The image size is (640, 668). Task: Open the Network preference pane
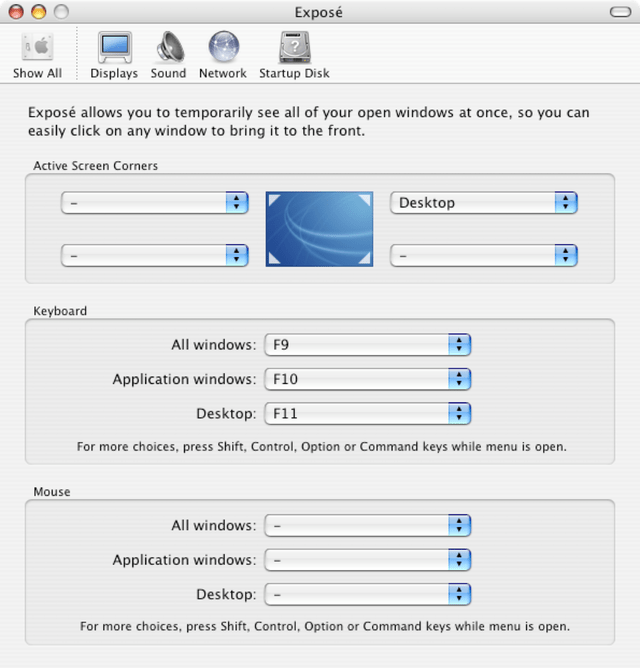pos(223,55)
